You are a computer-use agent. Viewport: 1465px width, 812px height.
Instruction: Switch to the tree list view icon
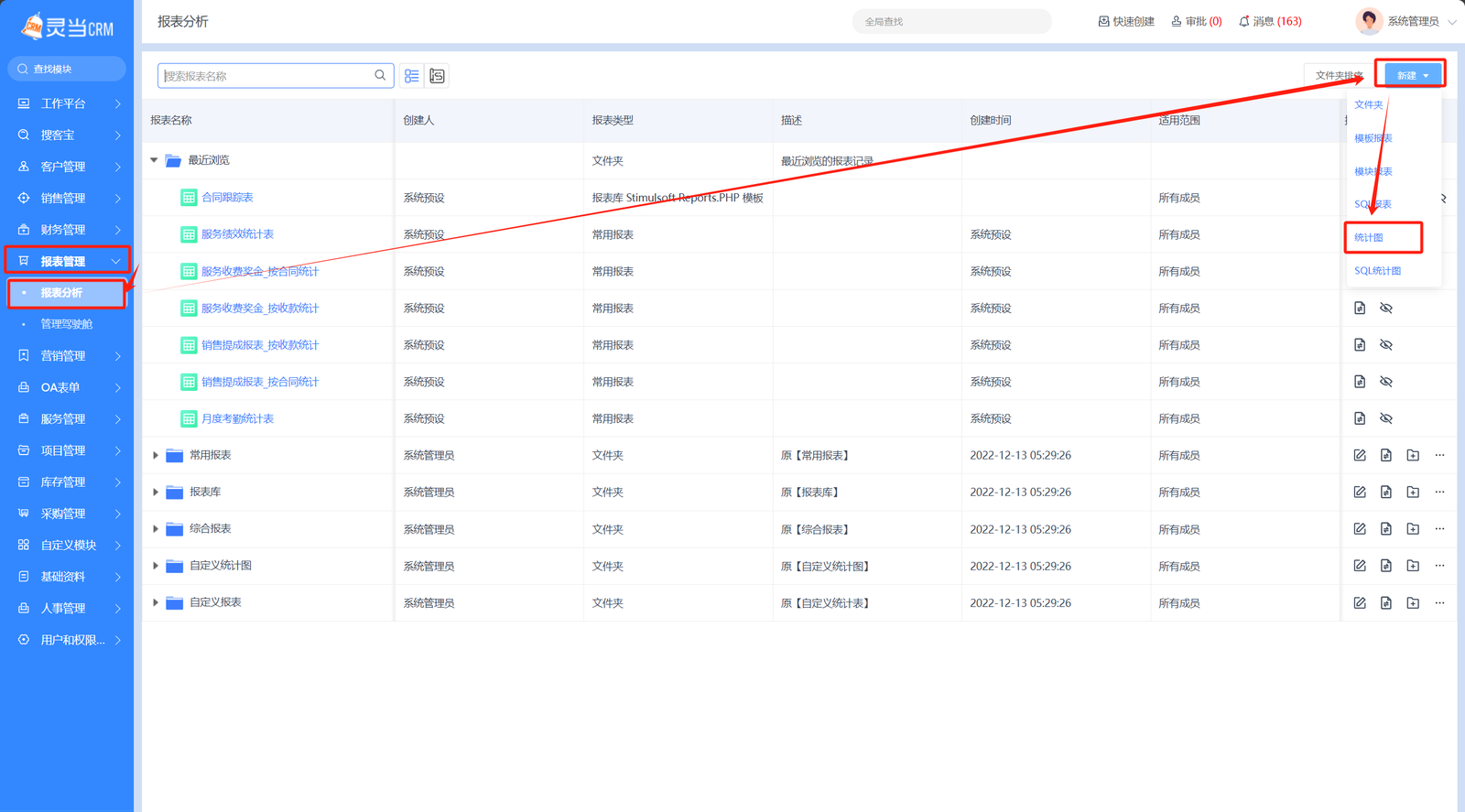coord(412,76)
